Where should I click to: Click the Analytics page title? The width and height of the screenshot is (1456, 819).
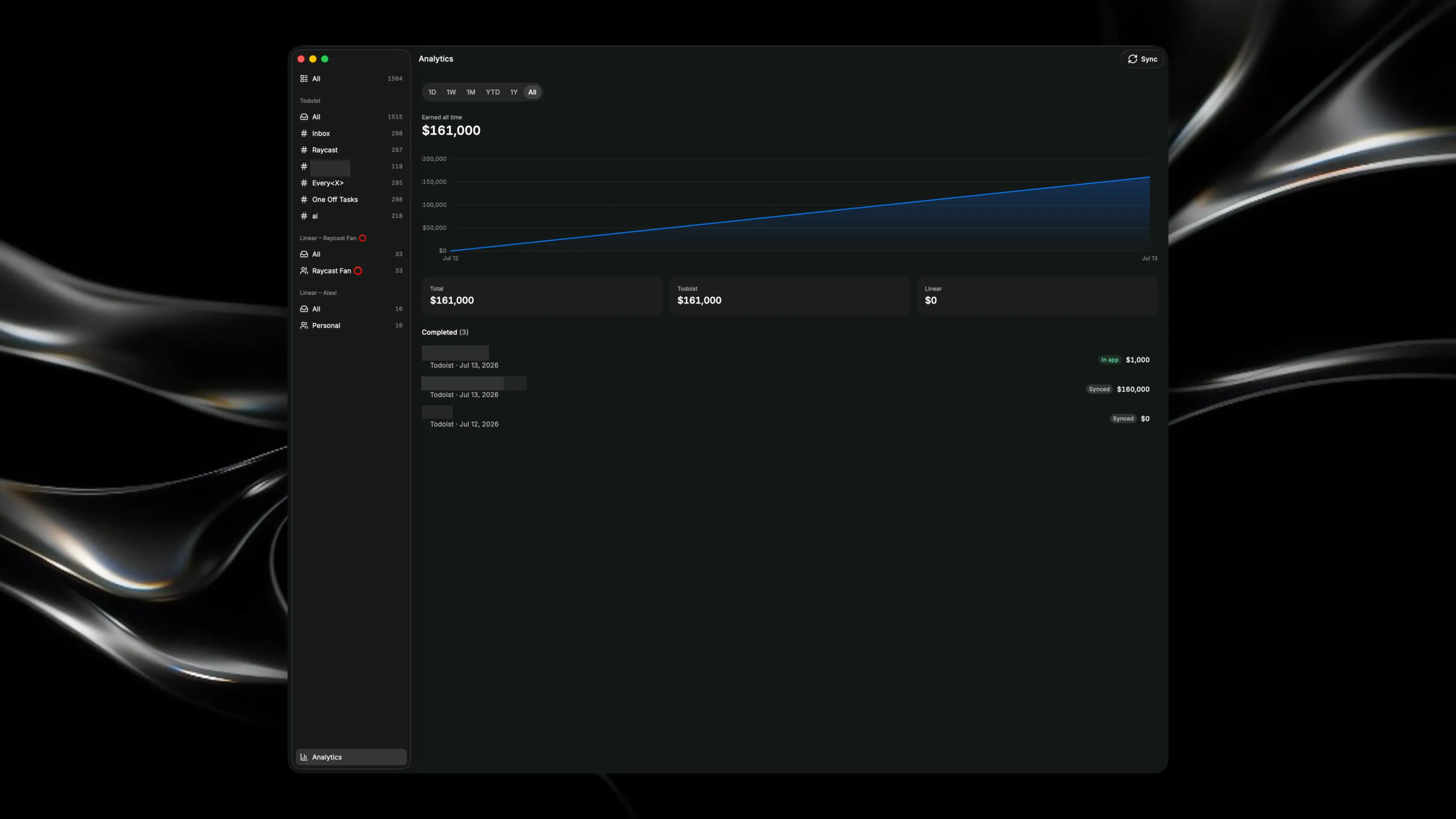pos(436,59)
